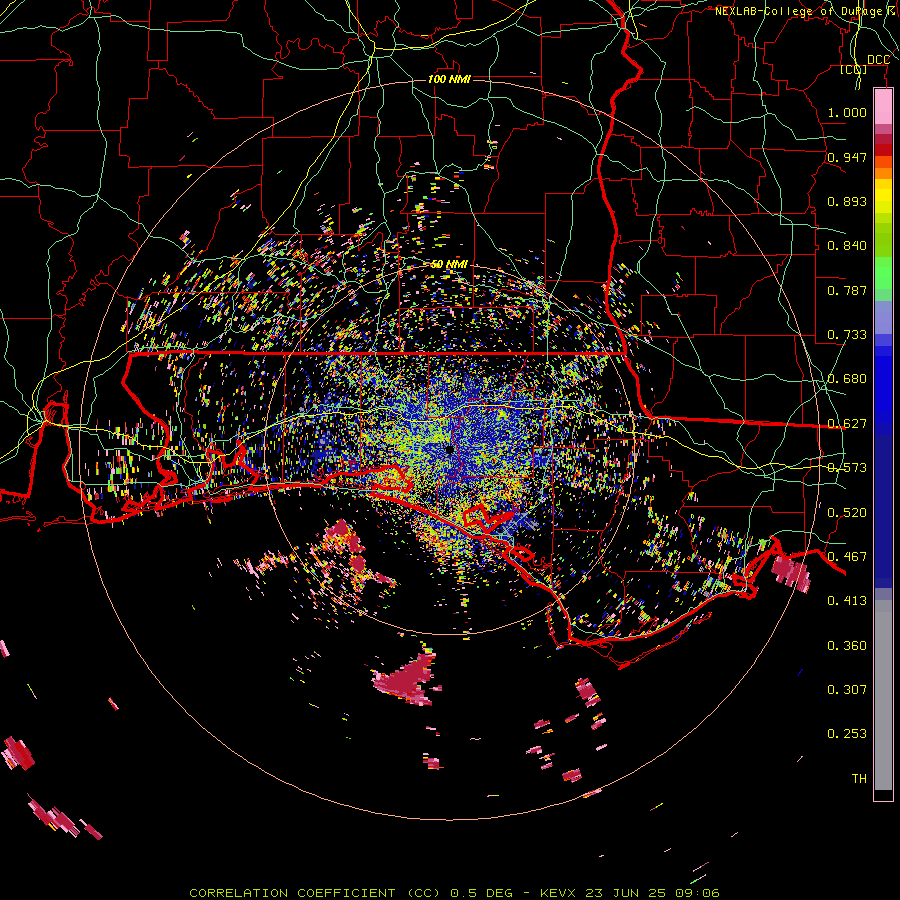Pick the gray segment of the color bar
Image resolution: width=900 pixels, height=900 pixels.
coord(883,695)
